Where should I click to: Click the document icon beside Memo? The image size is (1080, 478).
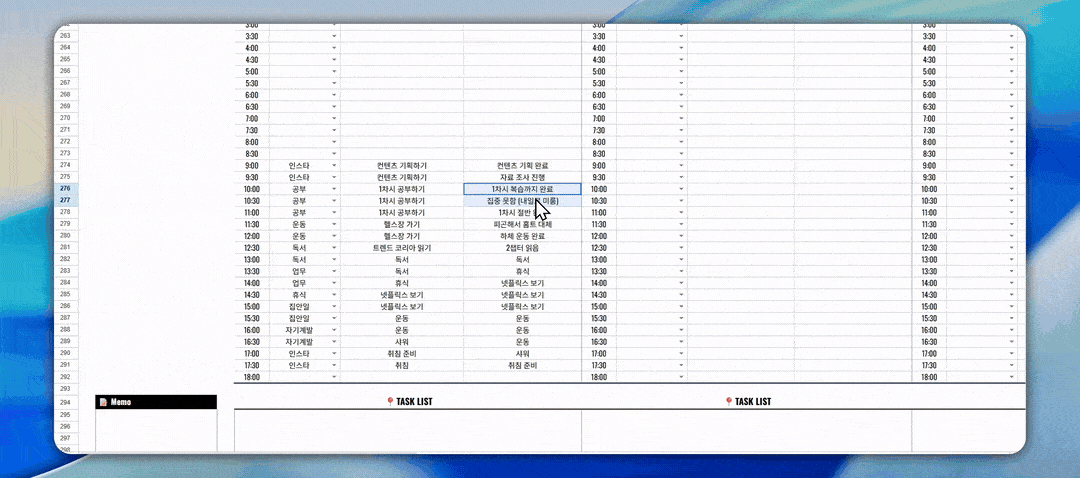point(103,402)
